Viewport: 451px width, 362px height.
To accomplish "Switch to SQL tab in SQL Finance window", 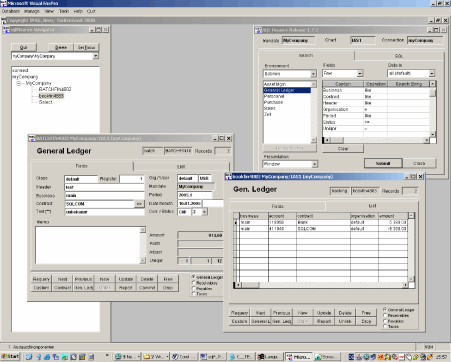I will 399,56.
